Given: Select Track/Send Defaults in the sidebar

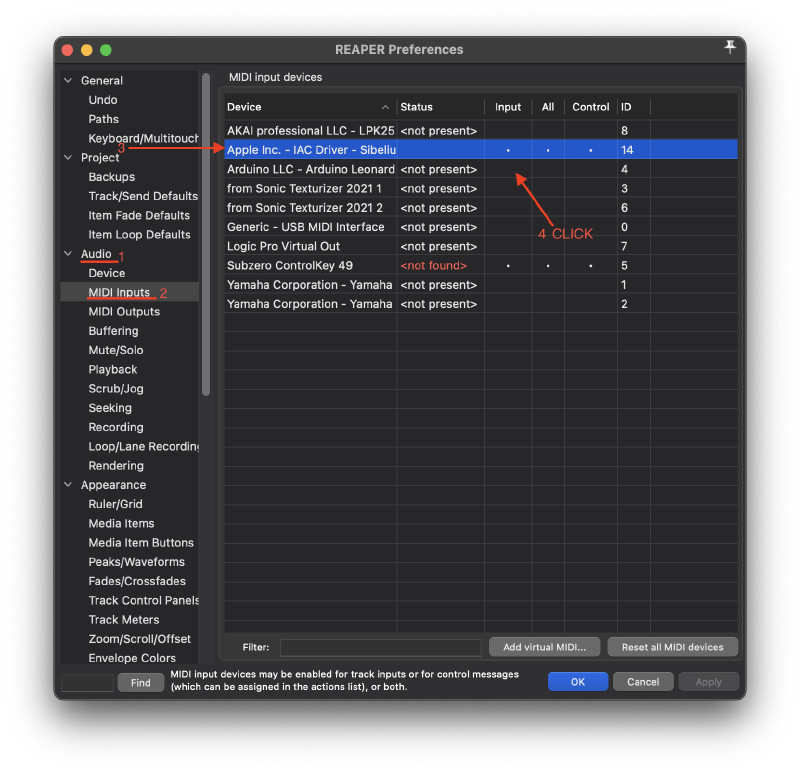Looking at the screenshot, I should coord(143,196).
